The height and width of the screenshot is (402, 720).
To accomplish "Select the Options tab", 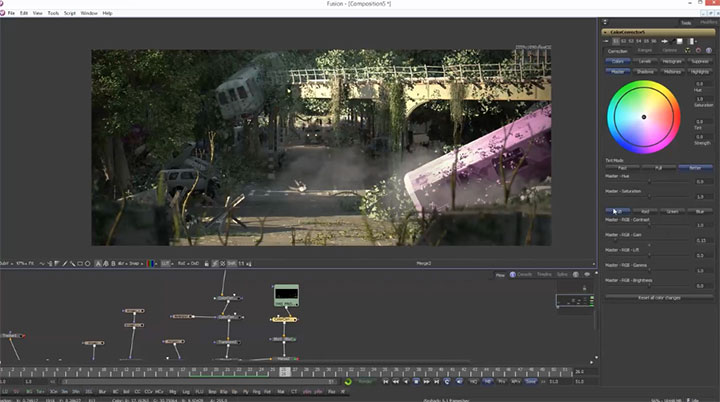I will (669, 51).
